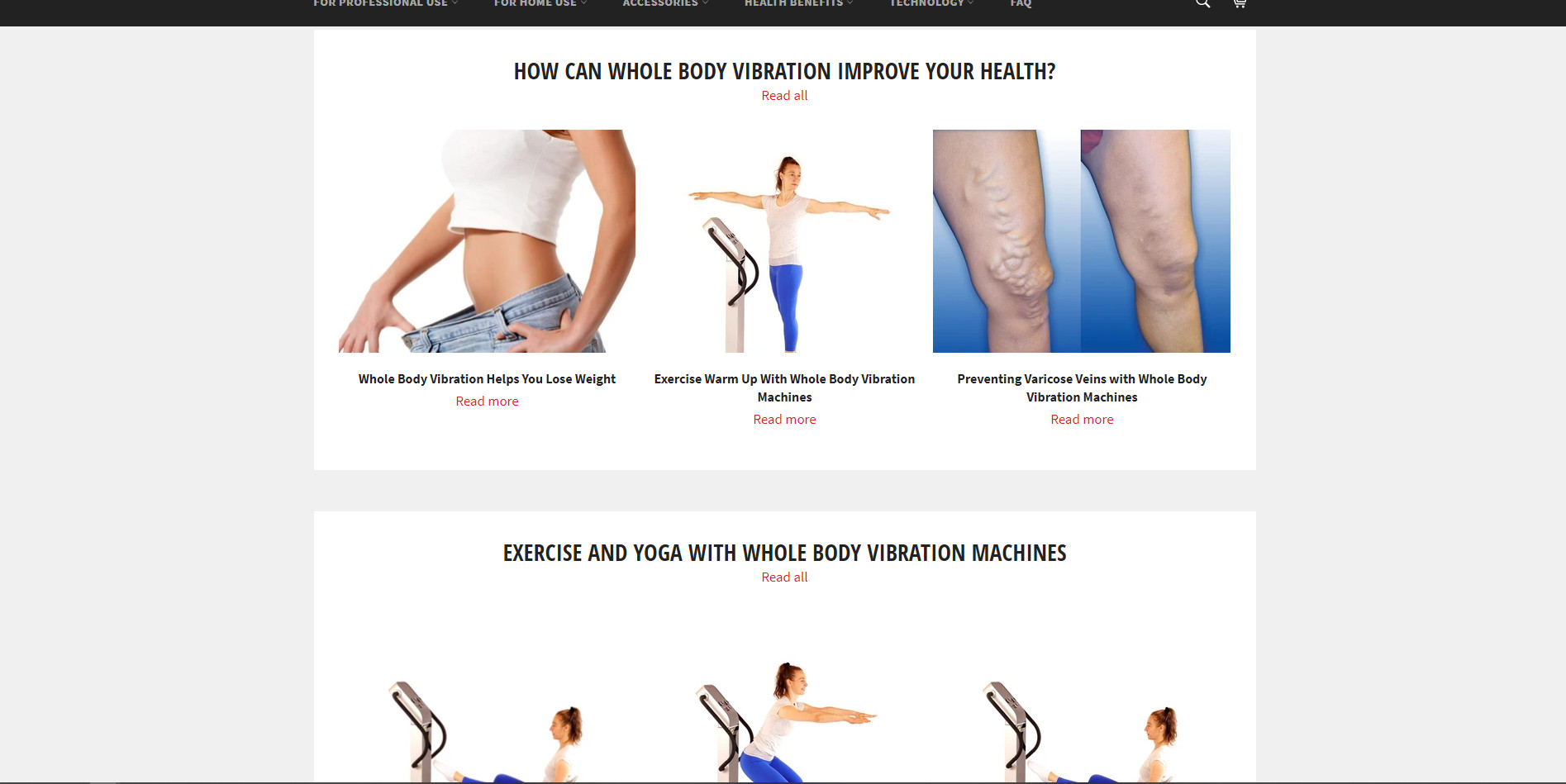Expand the For Professional Use menu

[x=385, y=4]
